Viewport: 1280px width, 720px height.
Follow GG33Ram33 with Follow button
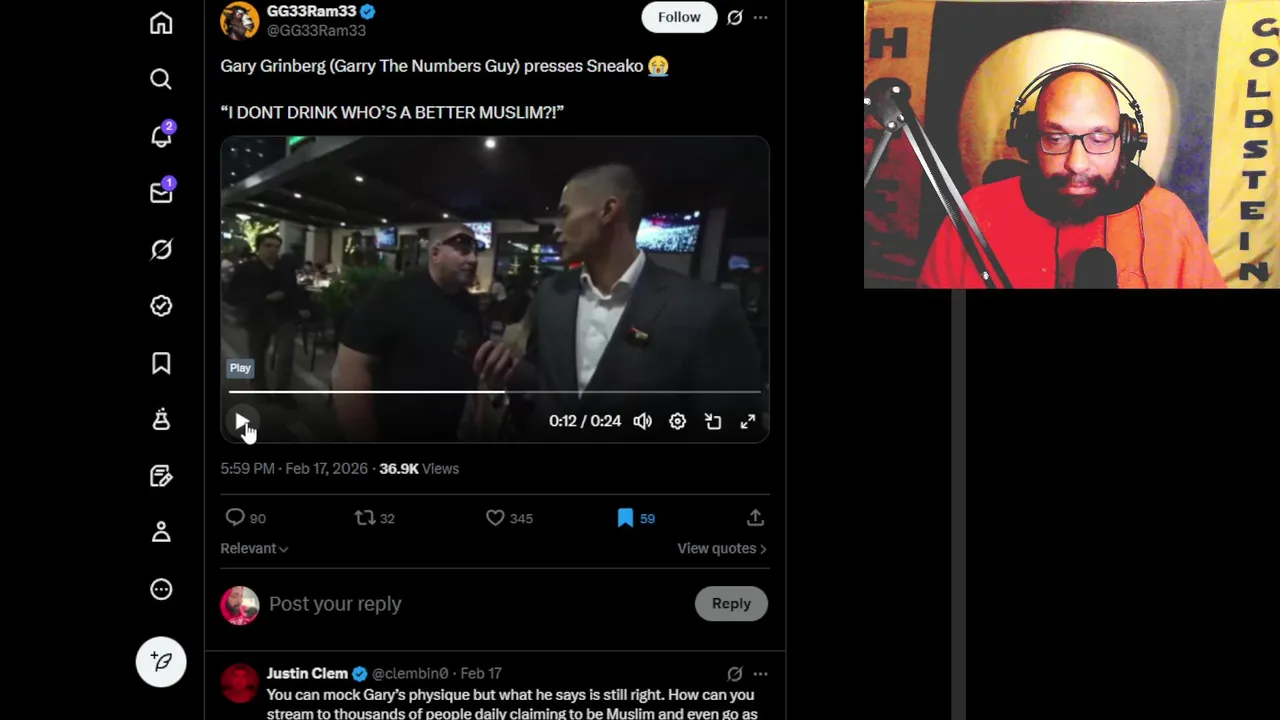(x=679, y=17)
